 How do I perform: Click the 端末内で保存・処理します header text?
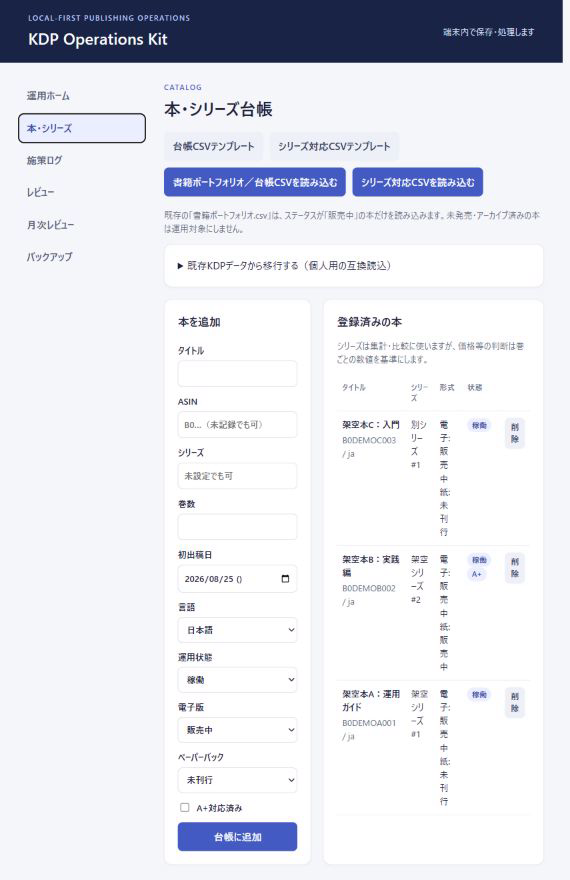(x=489, y=32)
